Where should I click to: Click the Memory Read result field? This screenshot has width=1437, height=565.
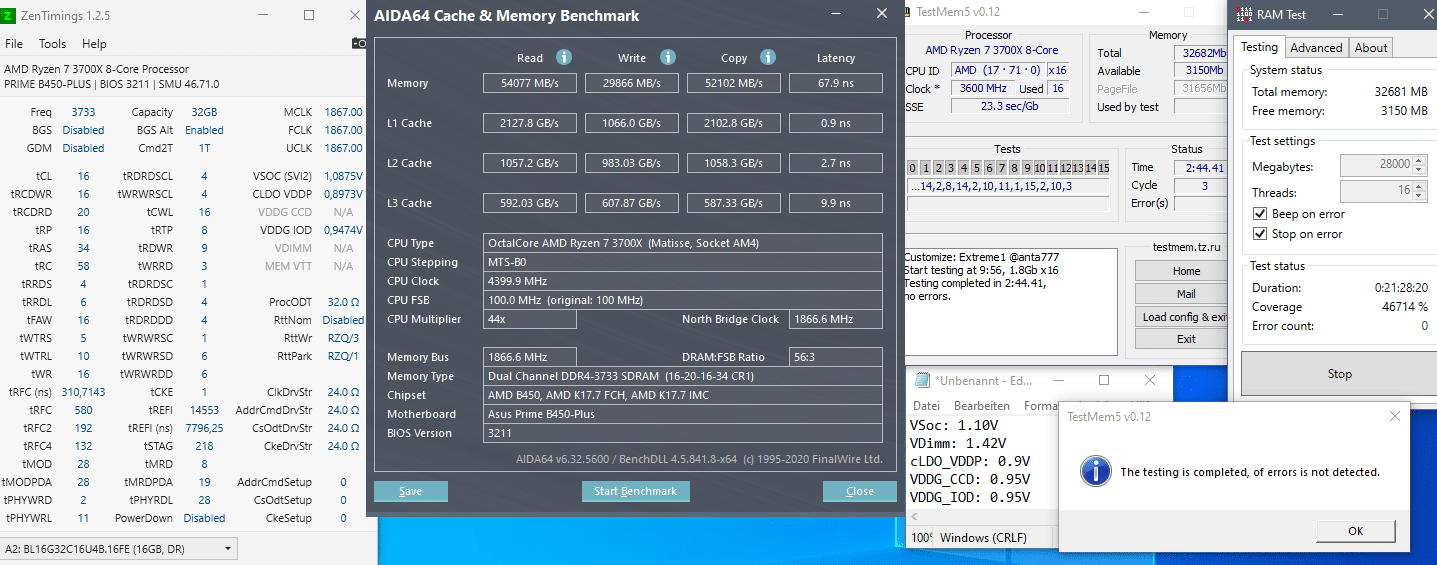[529, 83]
